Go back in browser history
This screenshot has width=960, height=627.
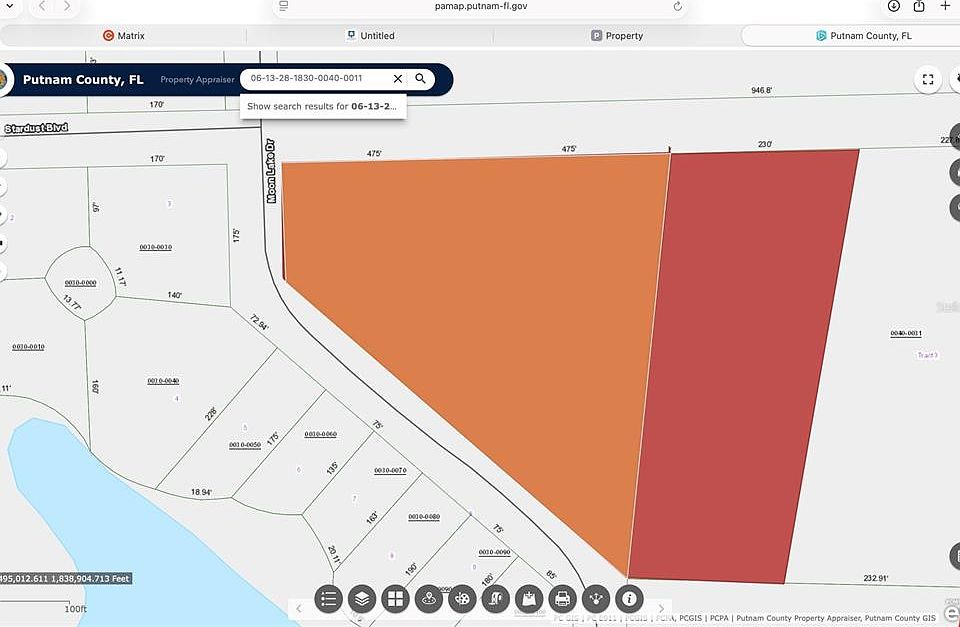coord(42,6)
